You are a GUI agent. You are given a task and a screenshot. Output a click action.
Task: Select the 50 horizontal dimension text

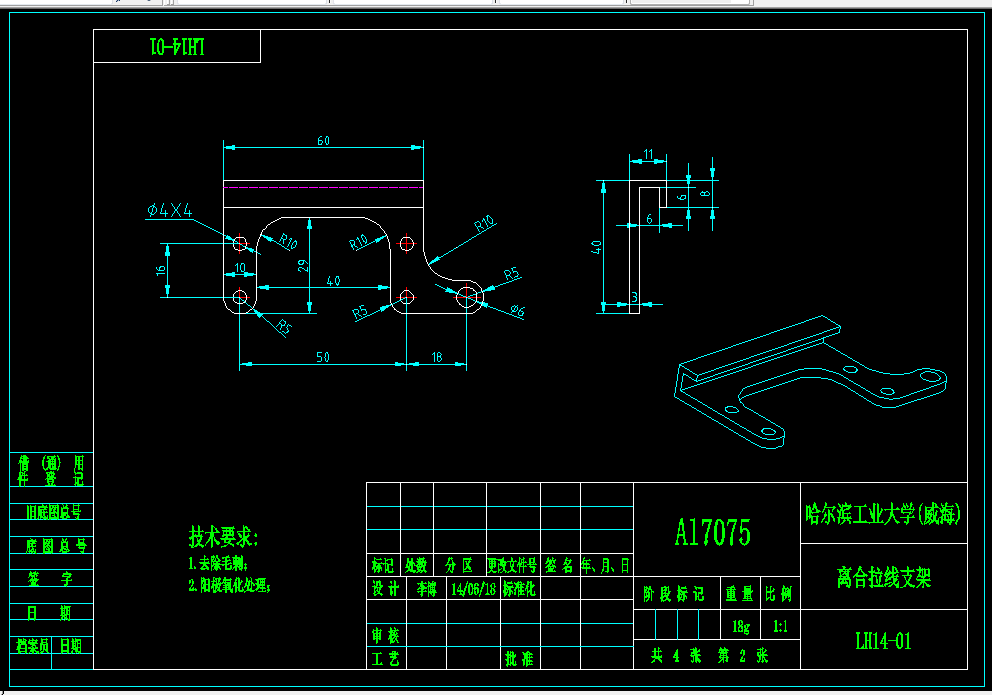[x=323, y=357]
